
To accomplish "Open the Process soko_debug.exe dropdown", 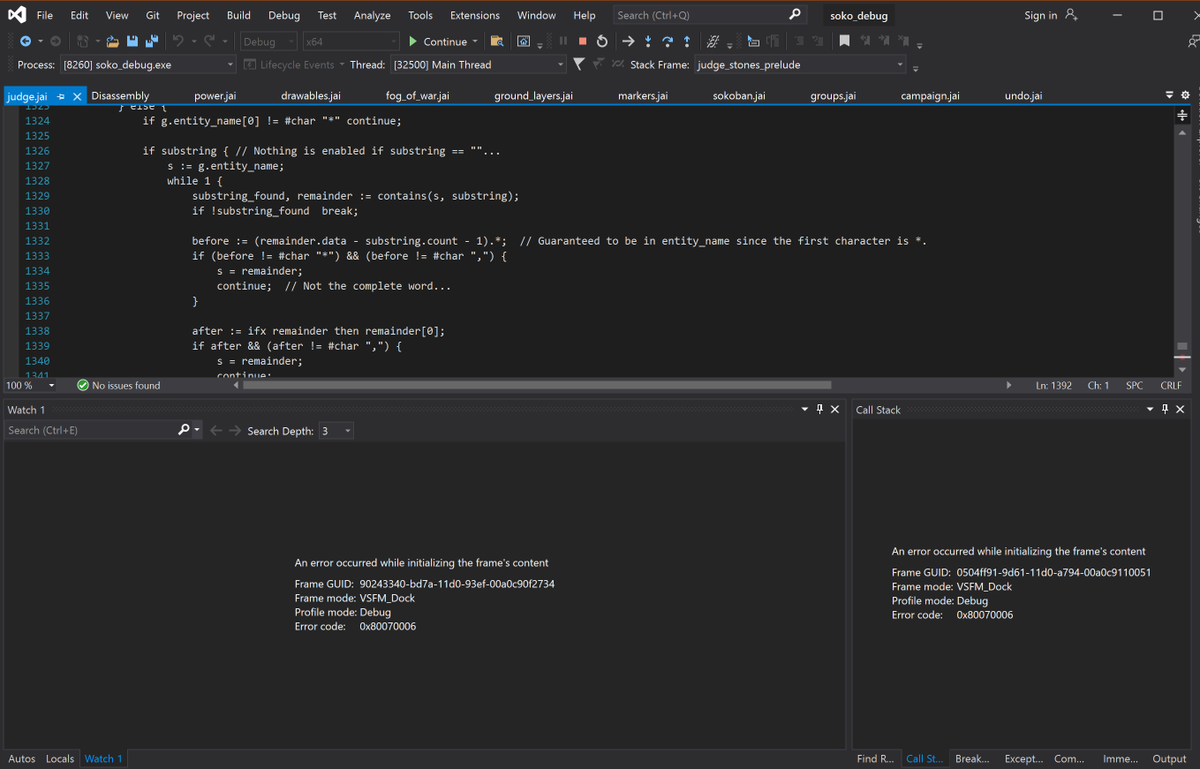I will (x=148, y=64).
